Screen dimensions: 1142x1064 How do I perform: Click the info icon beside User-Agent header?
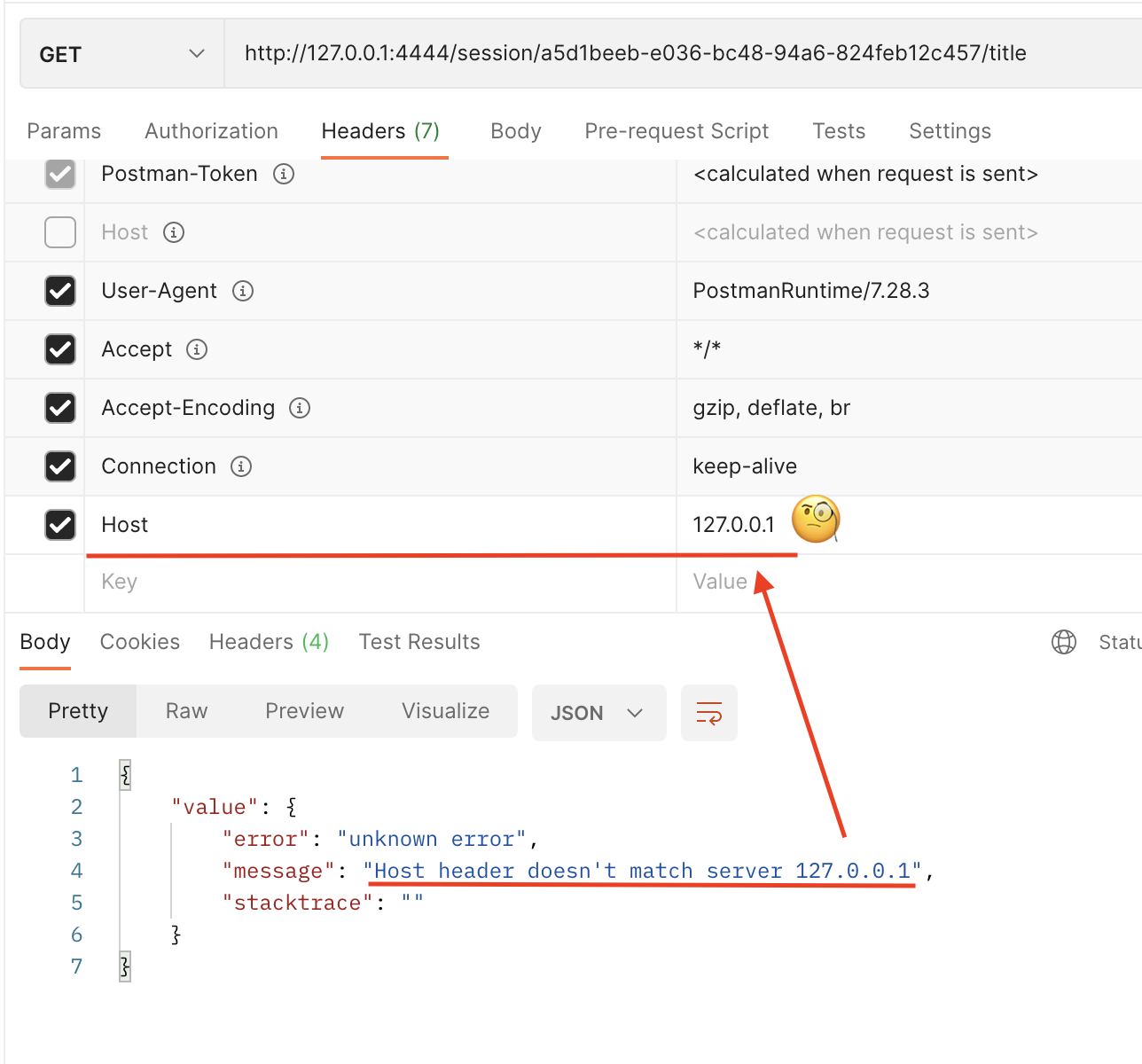[x=243, y=291]
